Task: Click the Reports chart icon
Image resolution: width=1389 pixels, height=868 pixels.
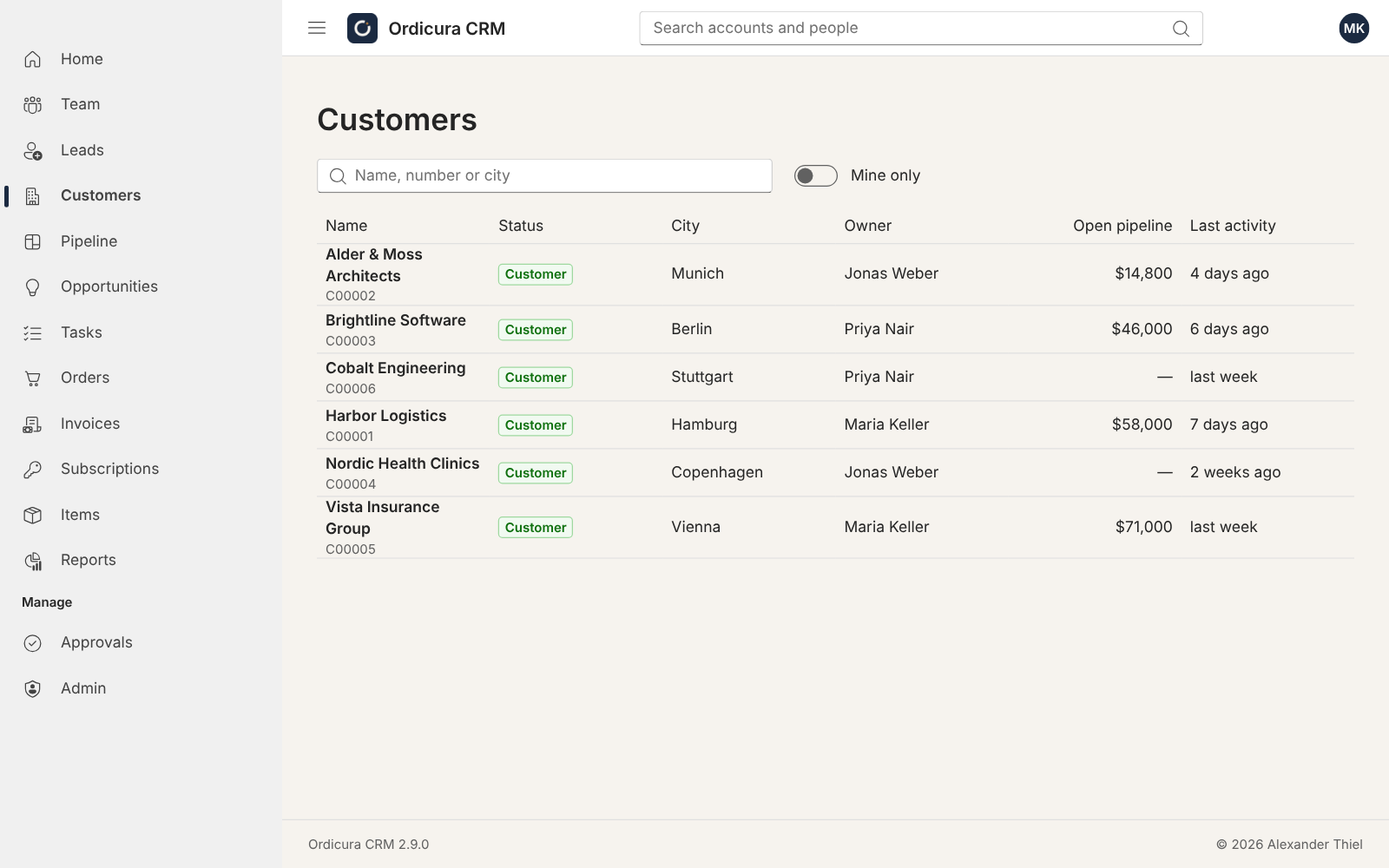Action: pos(33,561)
